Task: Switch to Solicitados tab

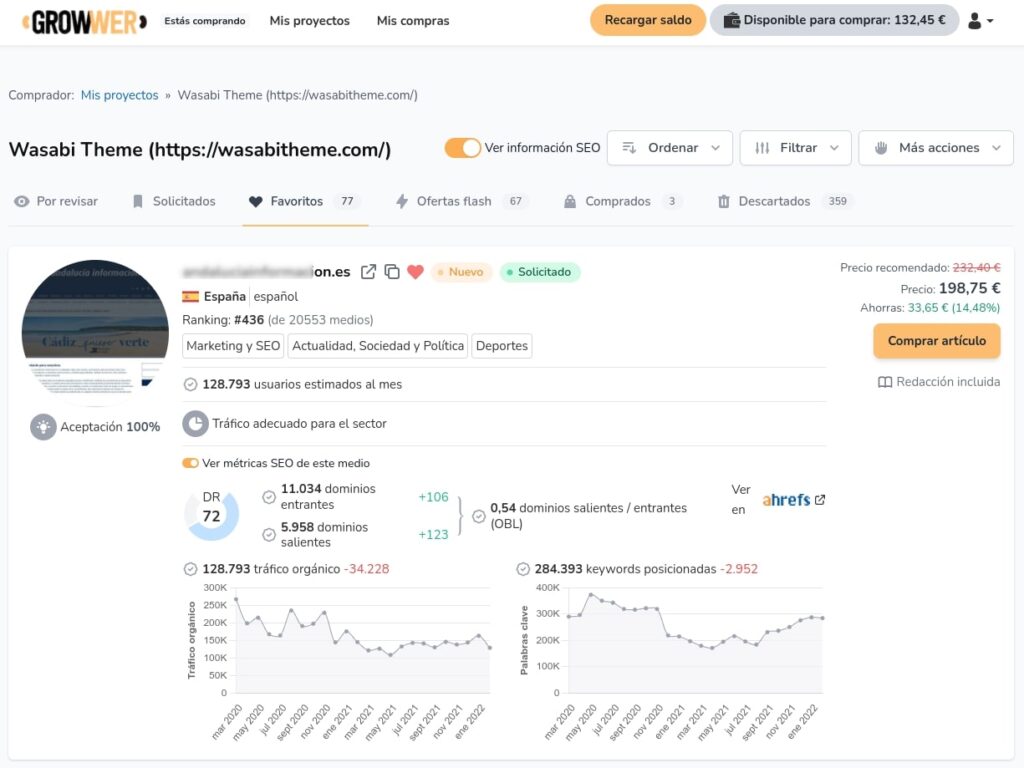Action: pyautogui.click(x=174, y=201)
